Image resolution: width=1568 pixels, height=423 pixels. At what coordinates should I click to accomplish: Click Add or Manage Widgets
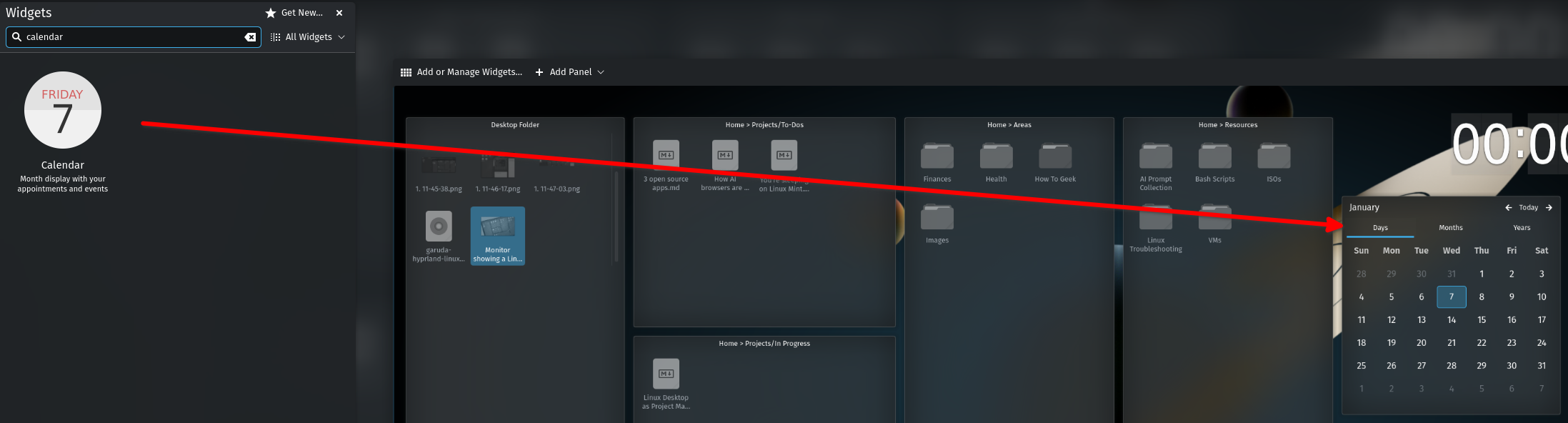(x=461, y=72)
